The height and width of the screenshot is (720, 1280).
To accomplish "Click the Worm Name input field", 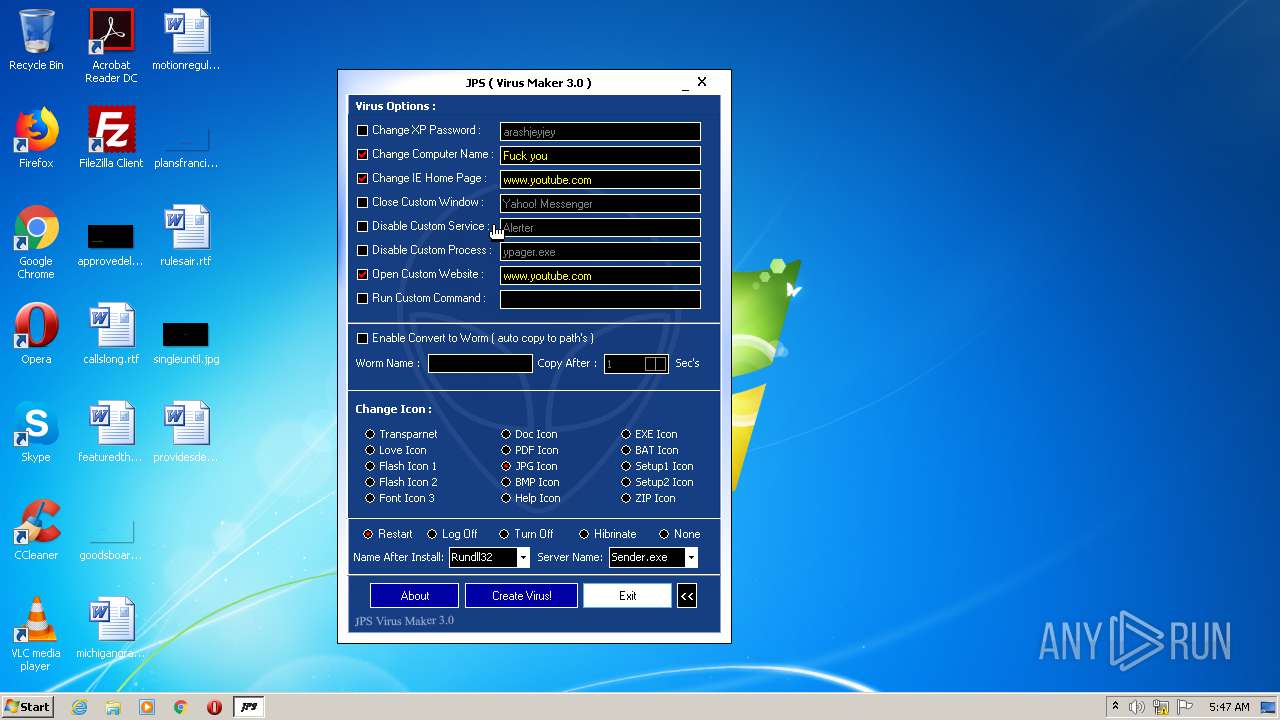I will point(480,364).
